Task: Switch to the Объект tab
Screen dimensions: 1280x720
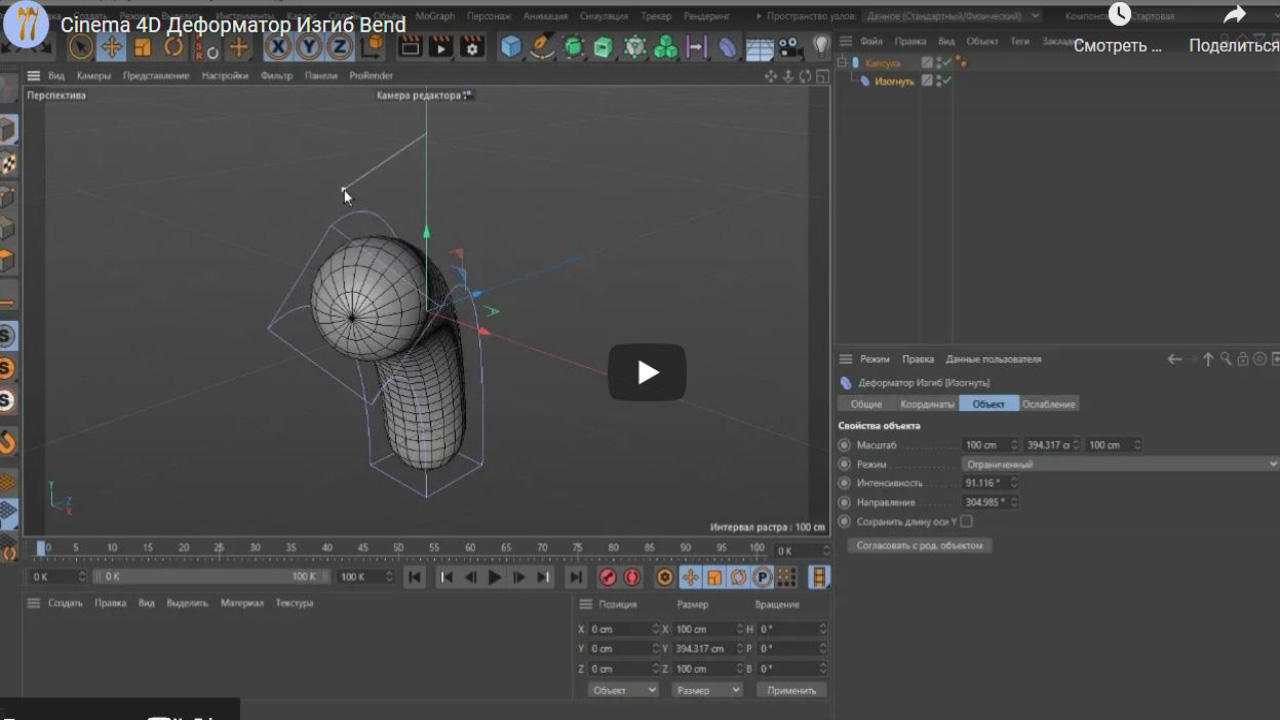Action: [x=988, y=404]
